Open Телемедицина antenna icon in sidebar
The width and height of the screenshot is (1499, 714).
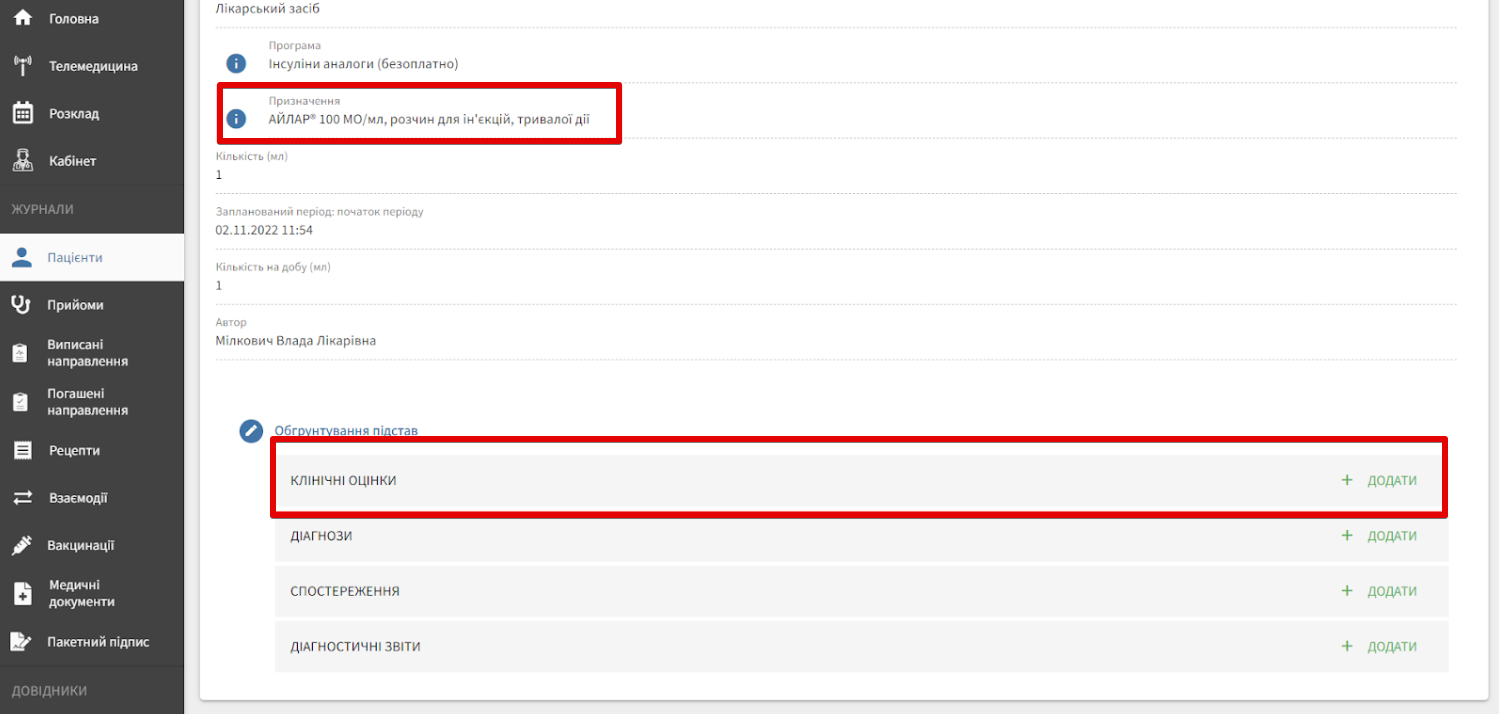pos(22,66)
